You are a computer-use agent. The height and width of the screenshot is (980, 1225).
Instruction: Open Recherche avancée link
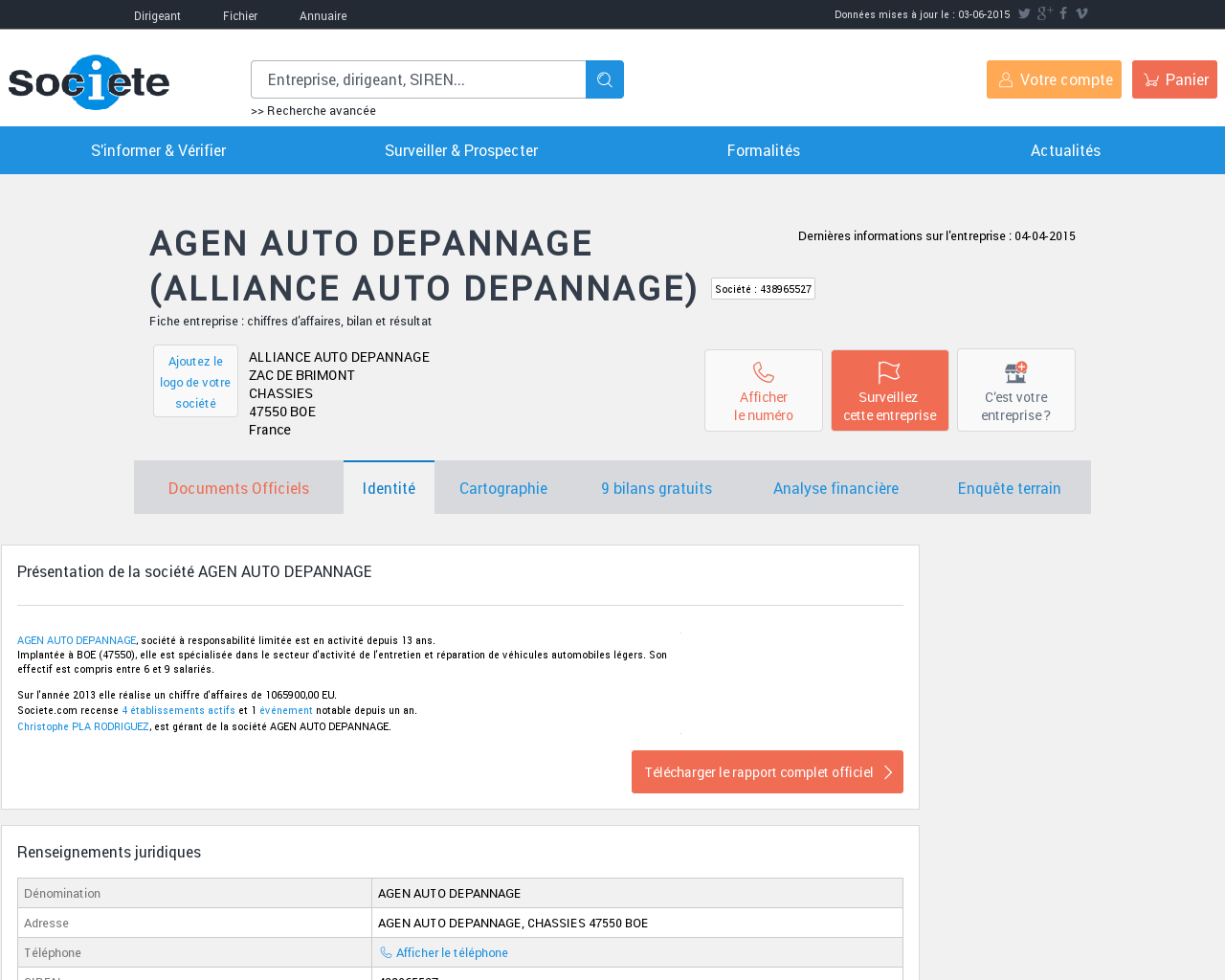[313, 111]
